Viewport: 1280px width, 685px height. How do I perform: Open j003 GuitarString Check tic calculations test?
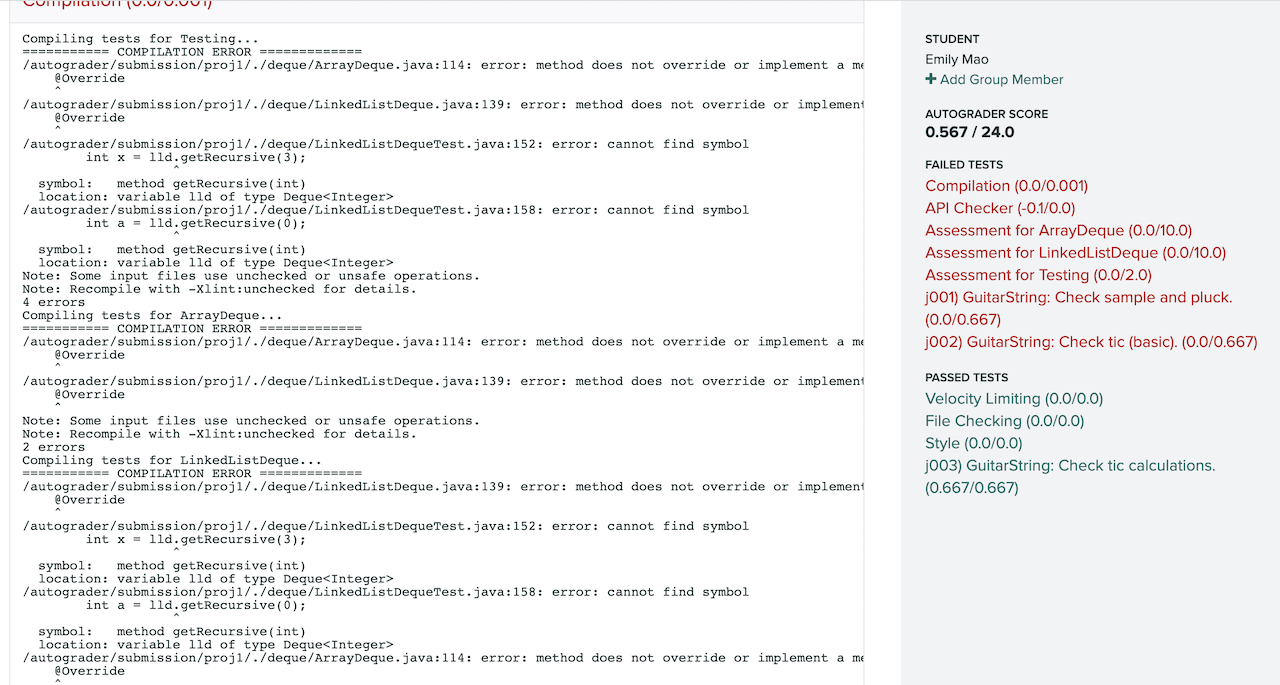[1070, 465]
